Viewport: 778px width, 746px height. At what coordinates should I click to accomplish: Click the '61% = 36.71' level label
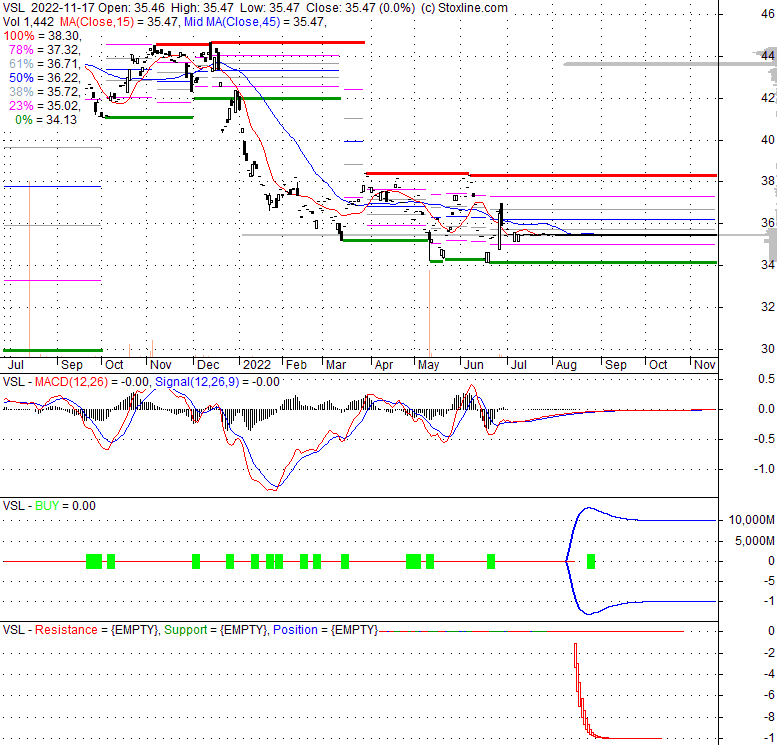pos(44,64)
